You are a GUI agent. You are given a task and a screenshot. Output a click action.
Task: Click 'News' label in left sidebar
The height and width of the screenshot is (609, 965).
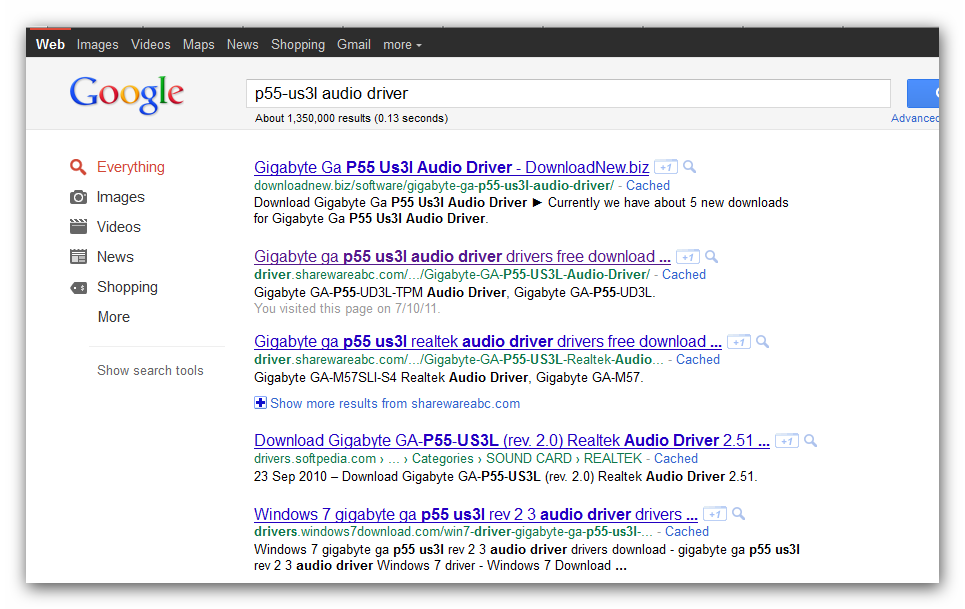coord(115,257)
